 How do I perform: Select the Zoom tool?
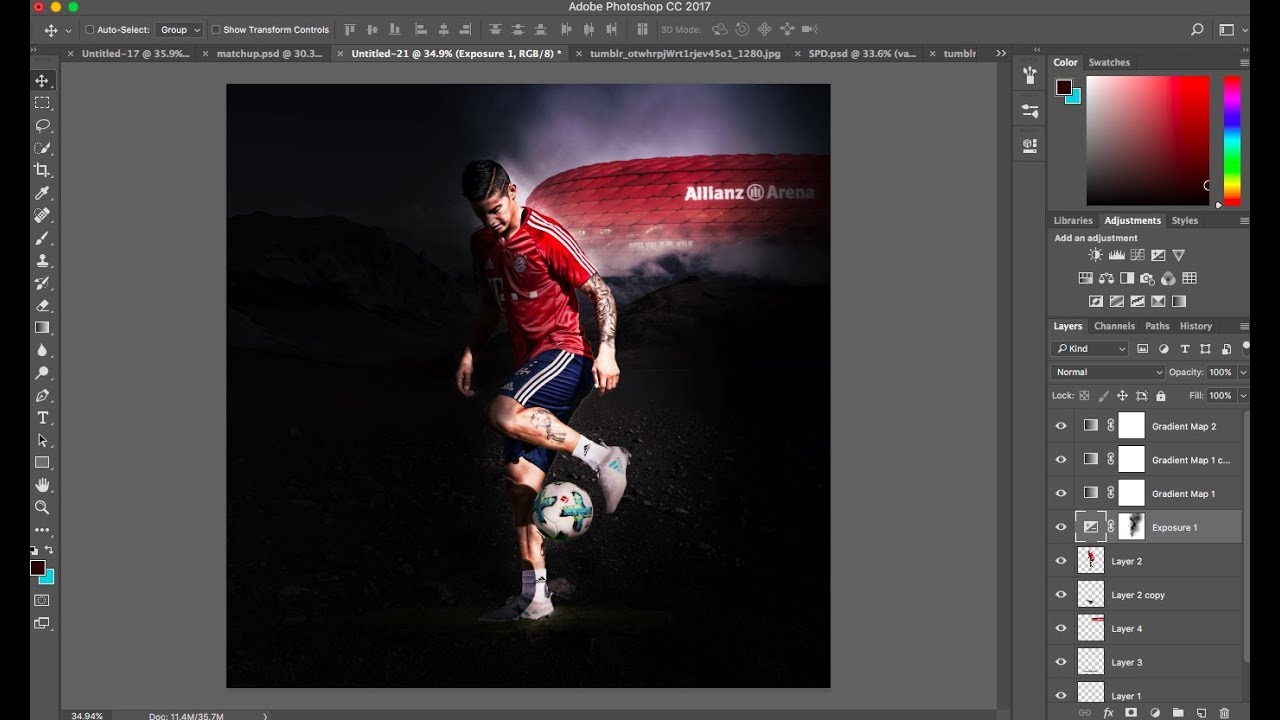[x=42, y=508]
